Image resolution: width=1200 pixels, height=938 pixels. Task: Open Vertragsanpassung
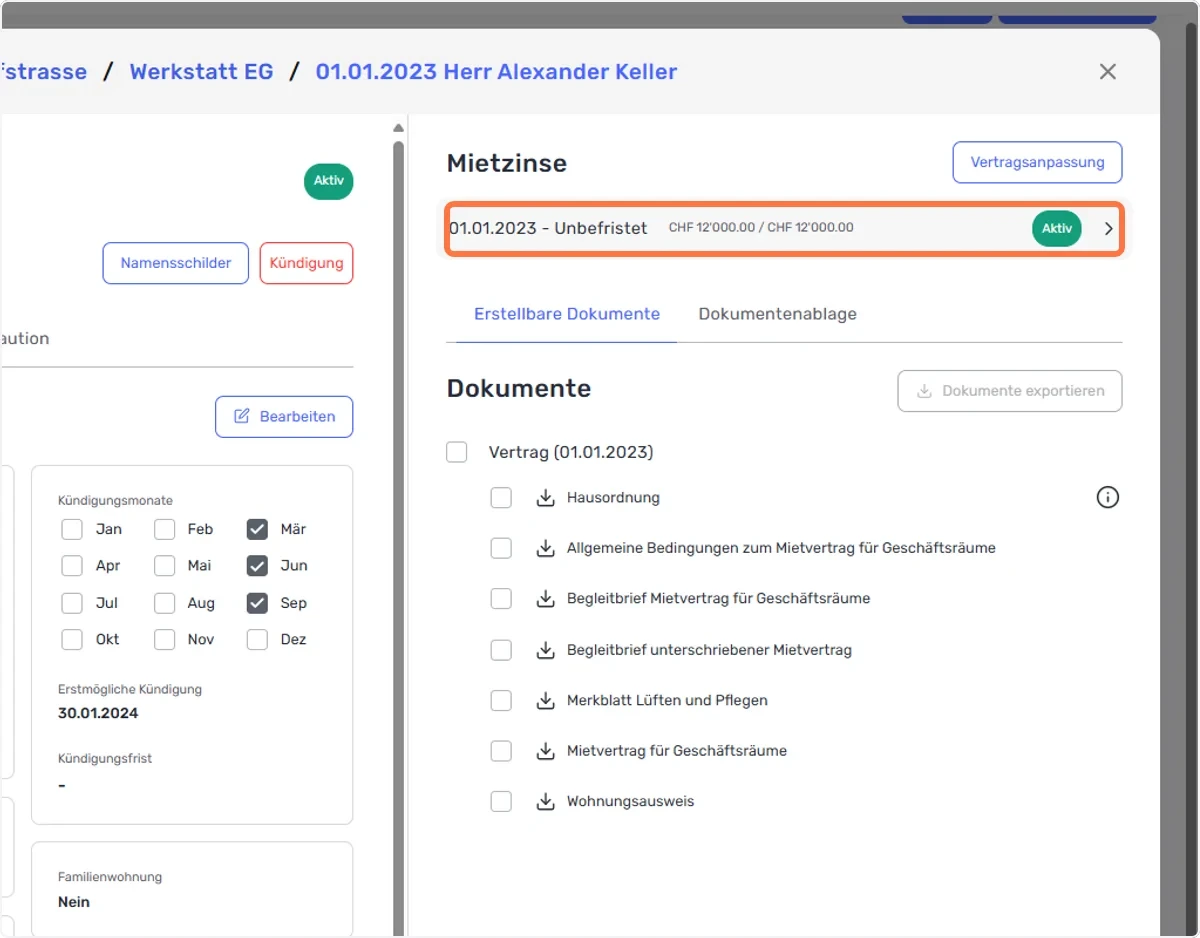(x=1038, y=162)
